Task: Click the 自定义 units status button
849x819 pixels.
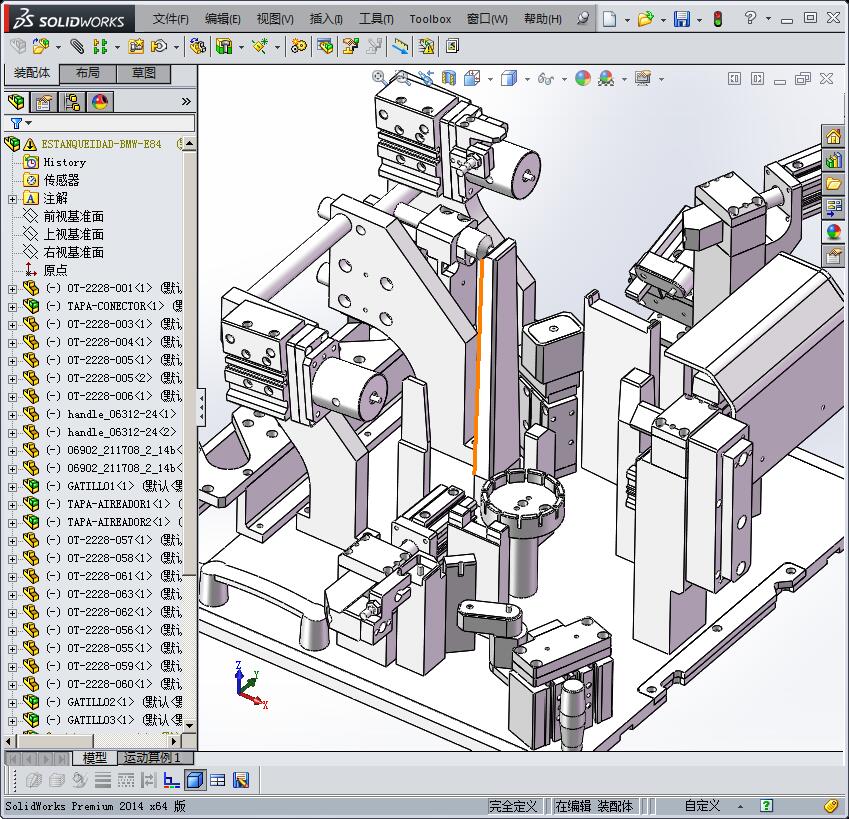Action: (x=702, y=805)
